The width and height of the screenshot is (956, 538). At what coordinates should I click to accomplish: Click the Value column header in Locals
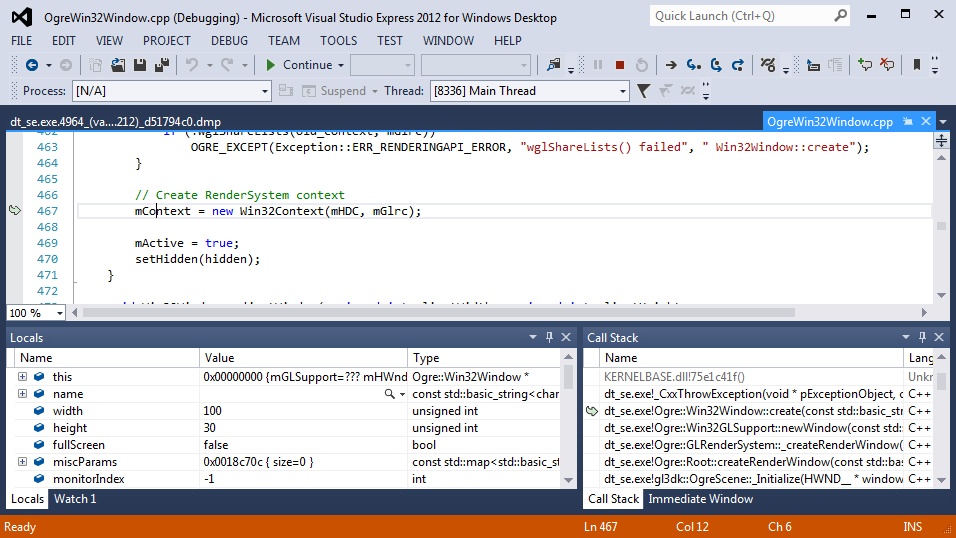point(303,358)
